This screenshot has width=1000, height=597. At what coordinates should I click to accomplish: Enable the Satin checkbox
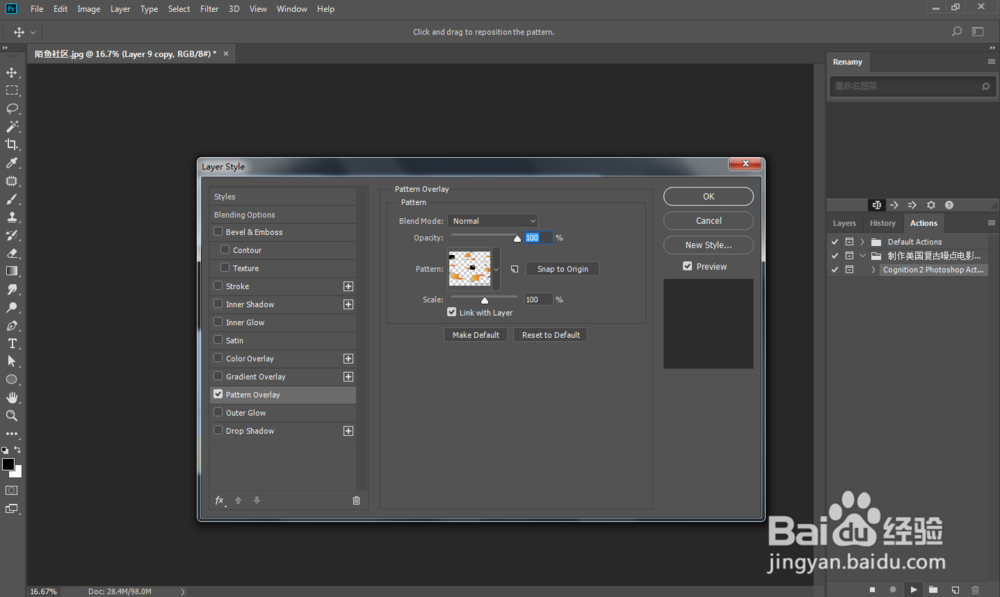(x=218, y=340)
